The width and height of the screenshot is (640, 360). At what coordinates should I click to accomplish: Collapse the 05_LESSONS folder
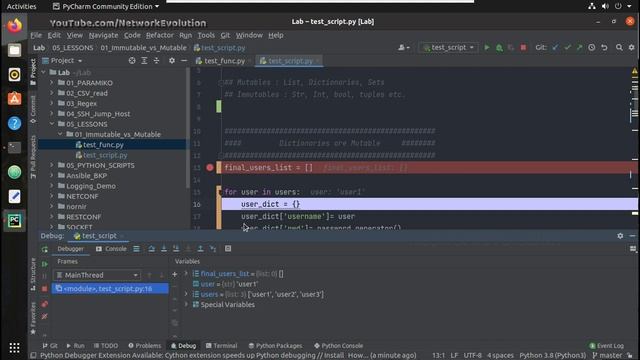[52, 124]
